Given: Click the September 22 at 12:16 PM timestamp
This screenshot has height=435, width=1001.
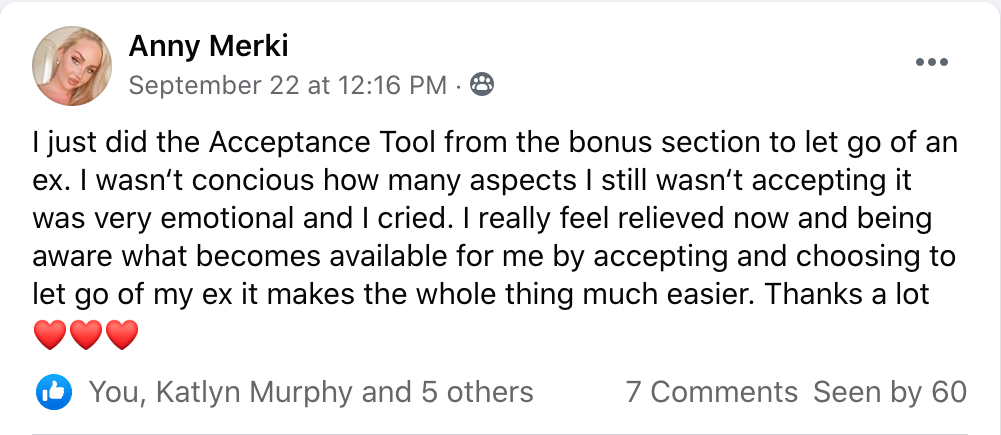Looking at the screenshot, I should pos(288,86).
